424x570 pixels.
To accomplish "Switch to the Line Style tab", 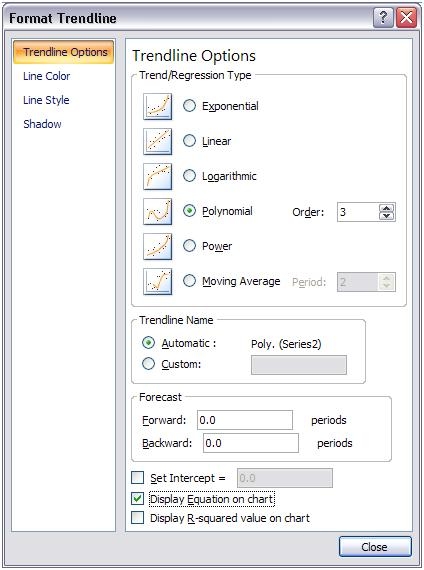I will pos(46,100).
